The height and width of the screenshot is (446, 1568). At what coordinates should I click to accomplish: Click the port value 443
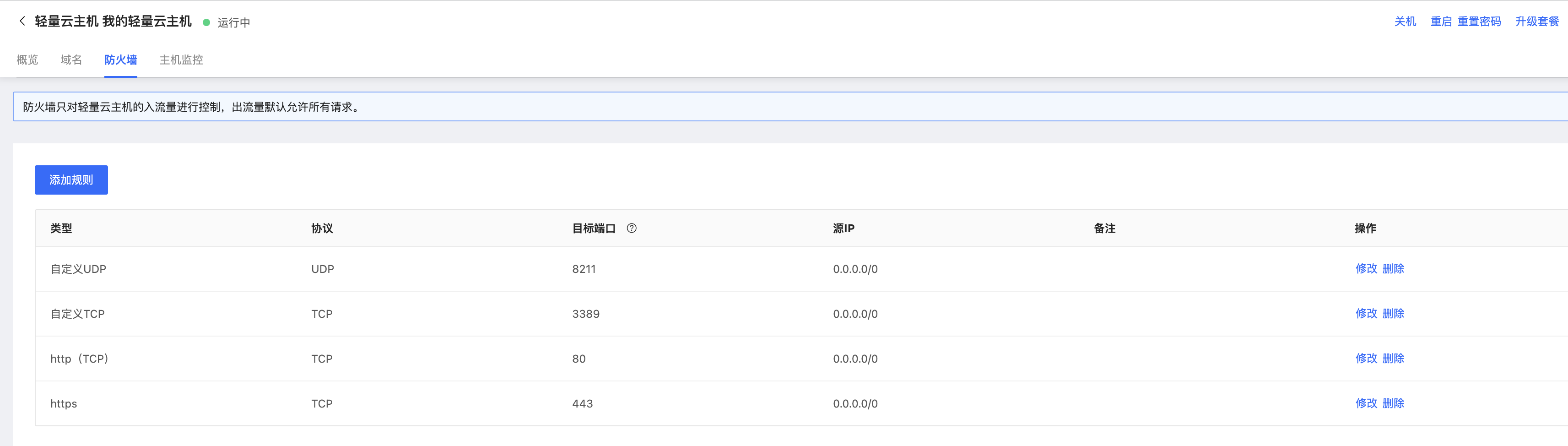pyautogui.click(x=583, y=403)
